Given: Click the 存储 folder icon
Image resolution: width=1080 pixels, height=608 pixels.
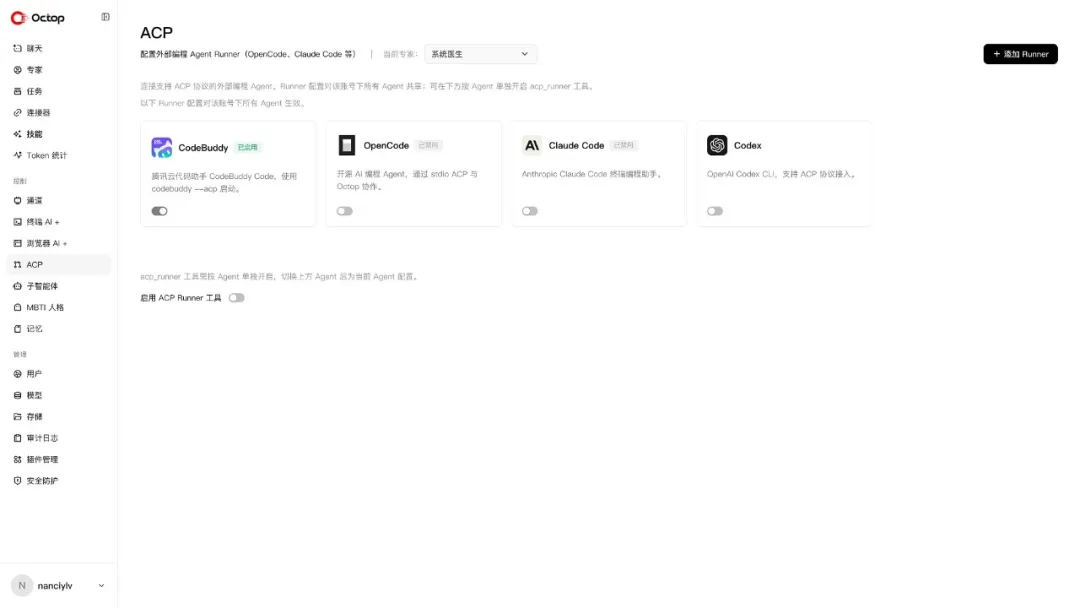Looking at the screenshot, I should point(17,417).
